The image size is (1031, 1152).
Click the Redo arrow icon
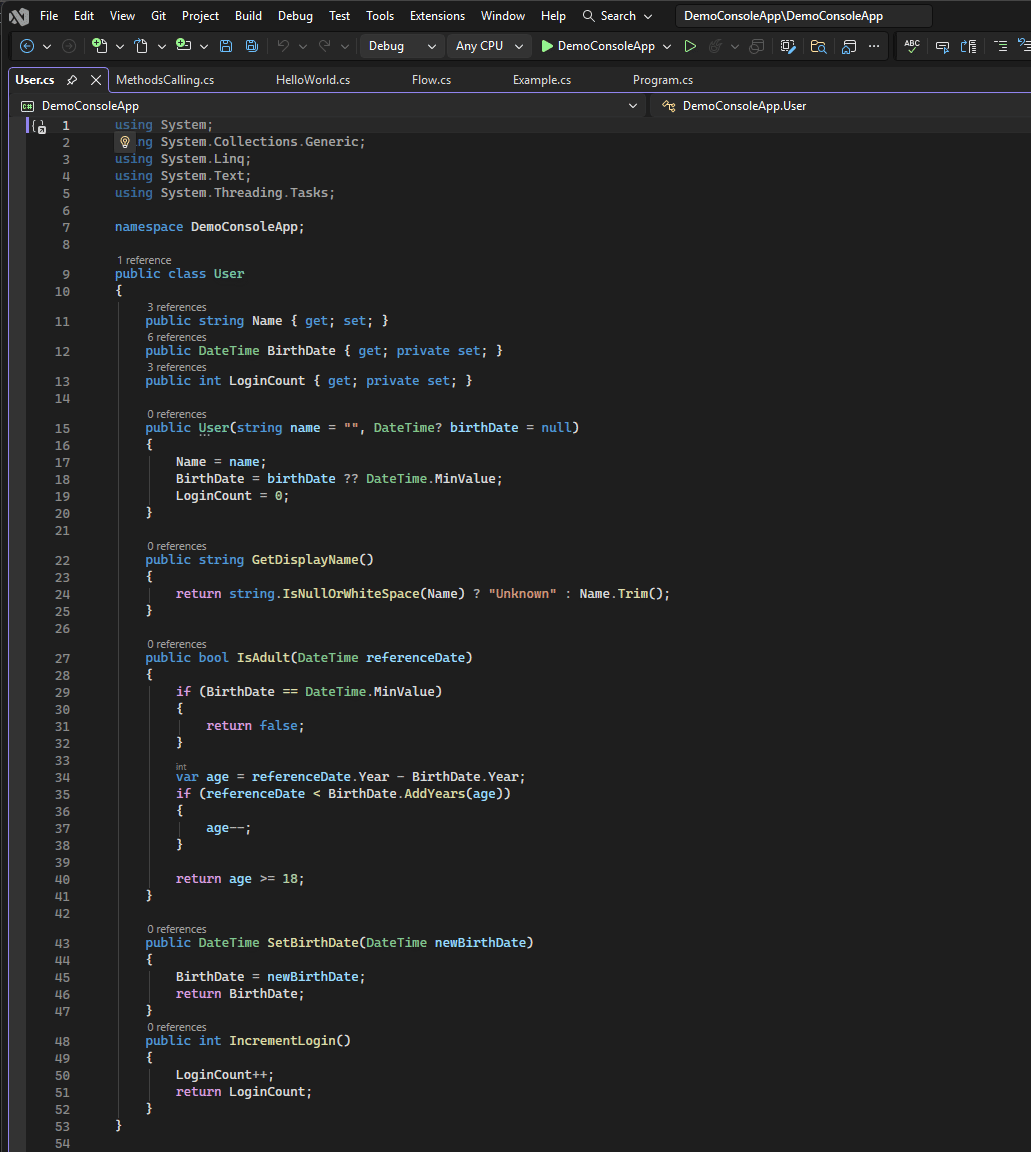[325, 46]
